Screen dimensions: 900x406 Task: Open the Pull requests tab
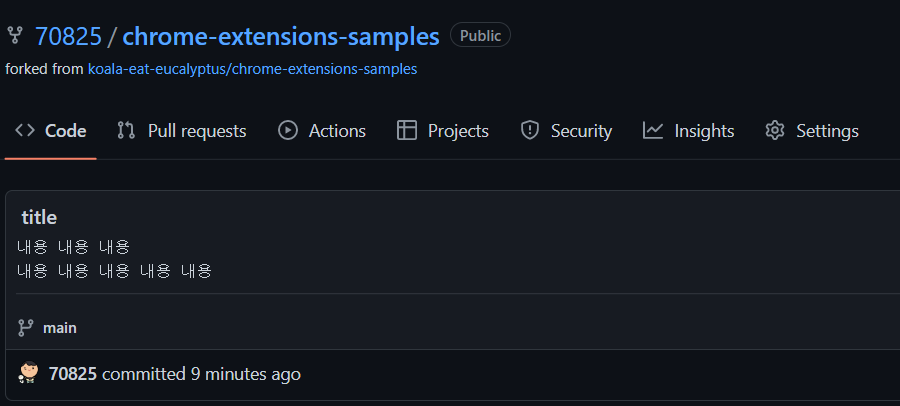click(x=196, y=131)
